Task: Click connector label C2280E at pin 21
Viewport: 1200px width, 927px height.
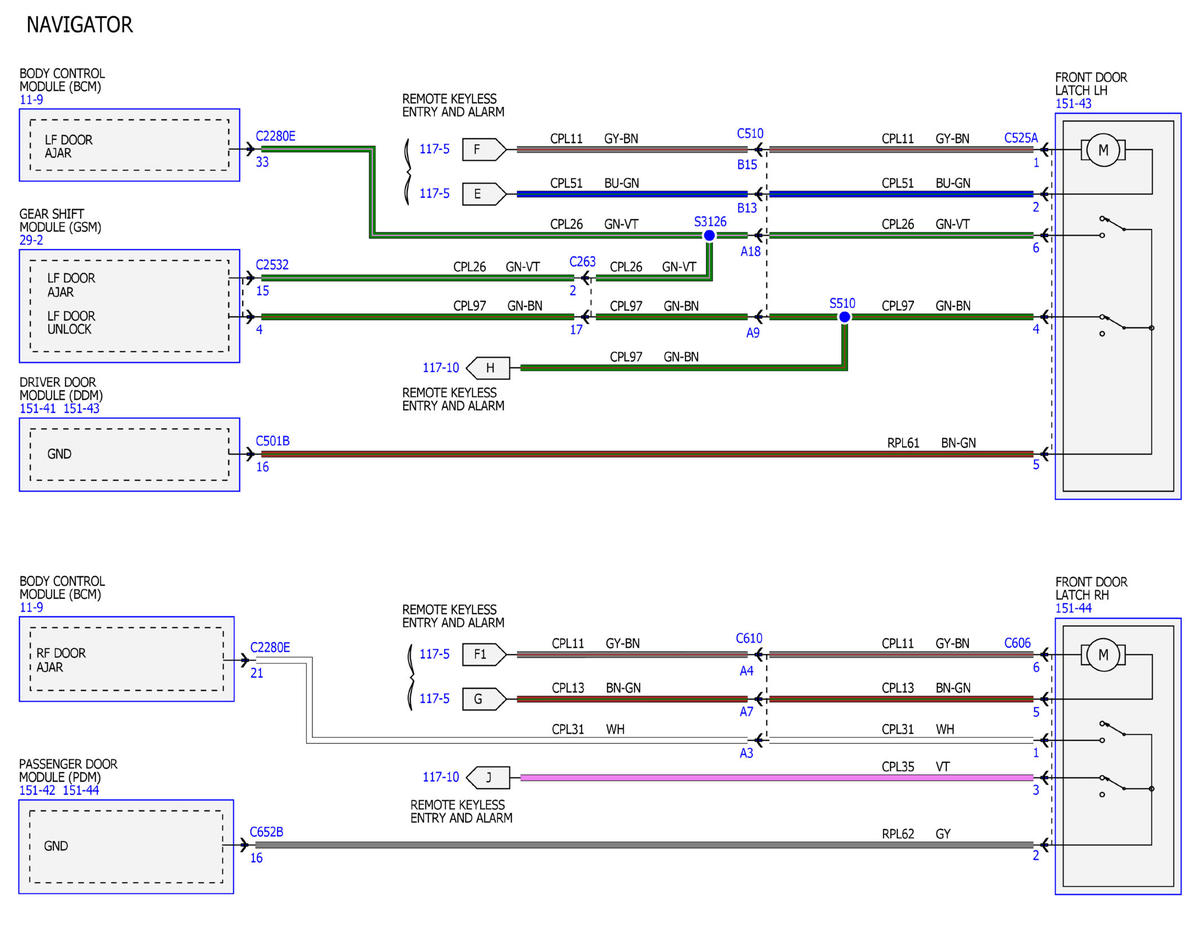Action: click(x=270, y=647)
